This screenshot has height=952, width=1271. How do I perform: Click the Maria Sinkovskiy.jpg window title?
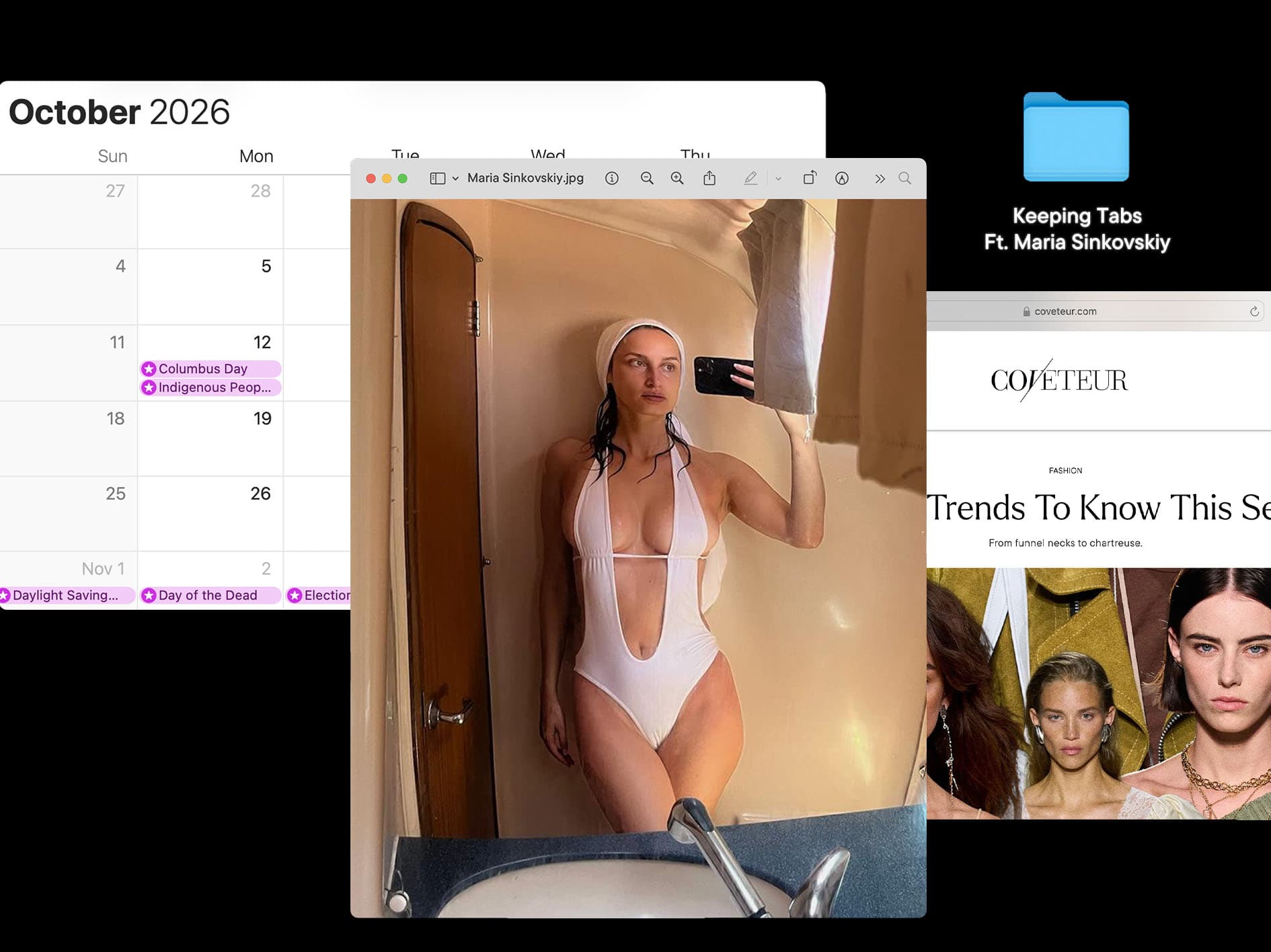(525, 178)
